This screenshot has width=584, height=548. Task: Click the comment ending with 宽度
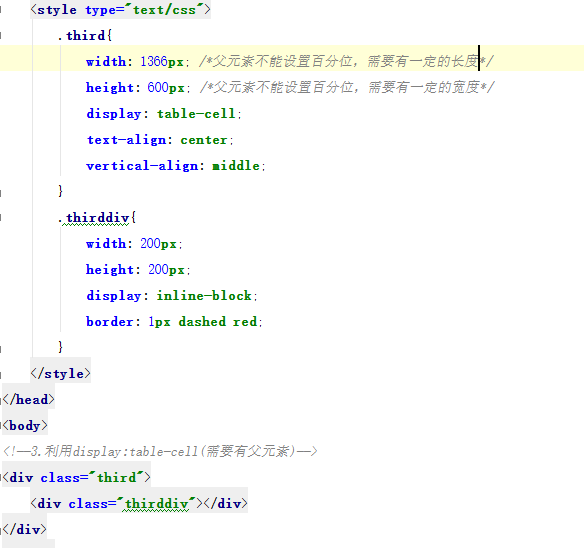347,88
